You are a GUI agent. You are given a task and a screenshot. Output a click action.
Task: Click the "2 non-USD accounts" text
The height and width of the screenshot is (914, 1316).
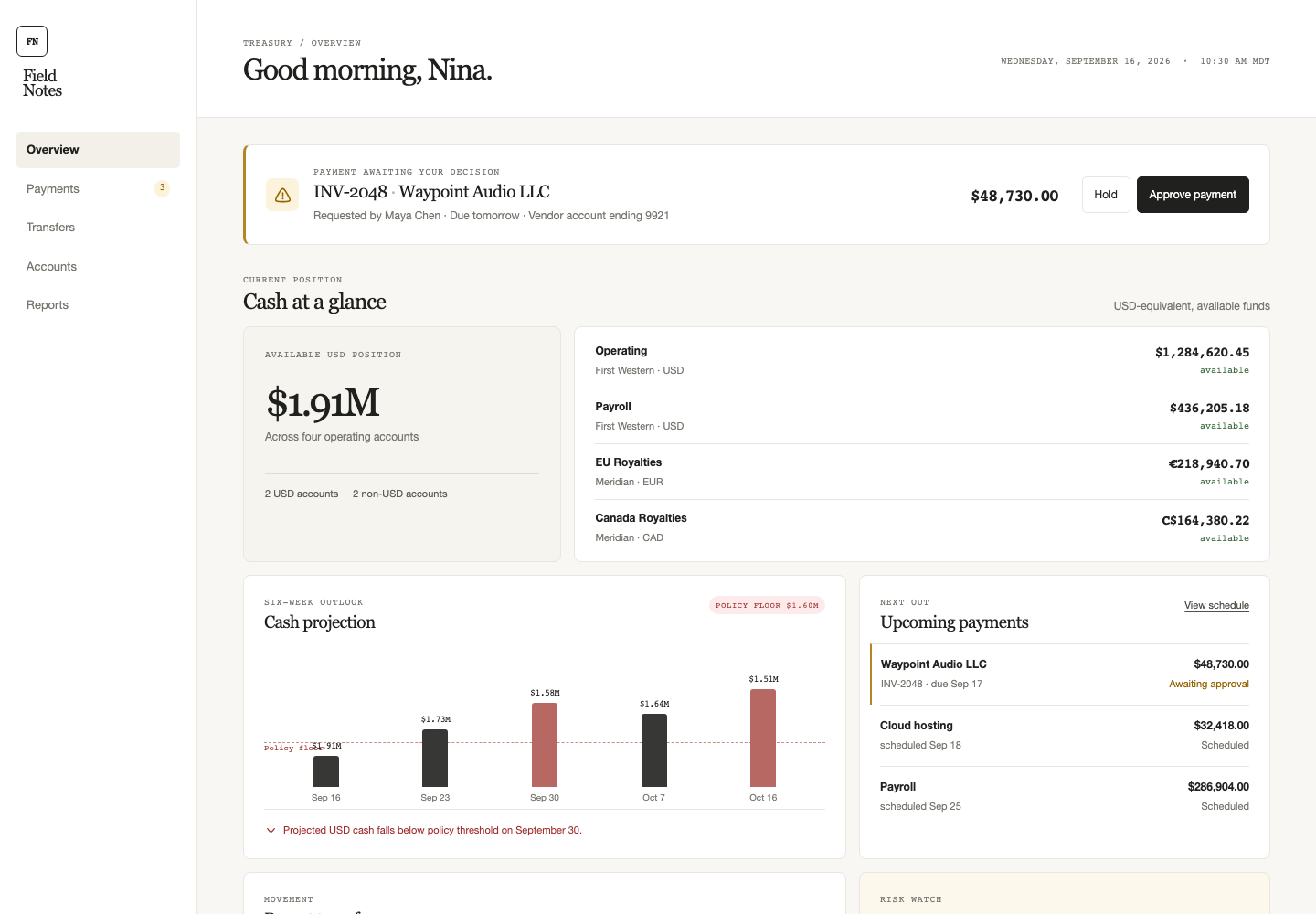click(400, 494)
